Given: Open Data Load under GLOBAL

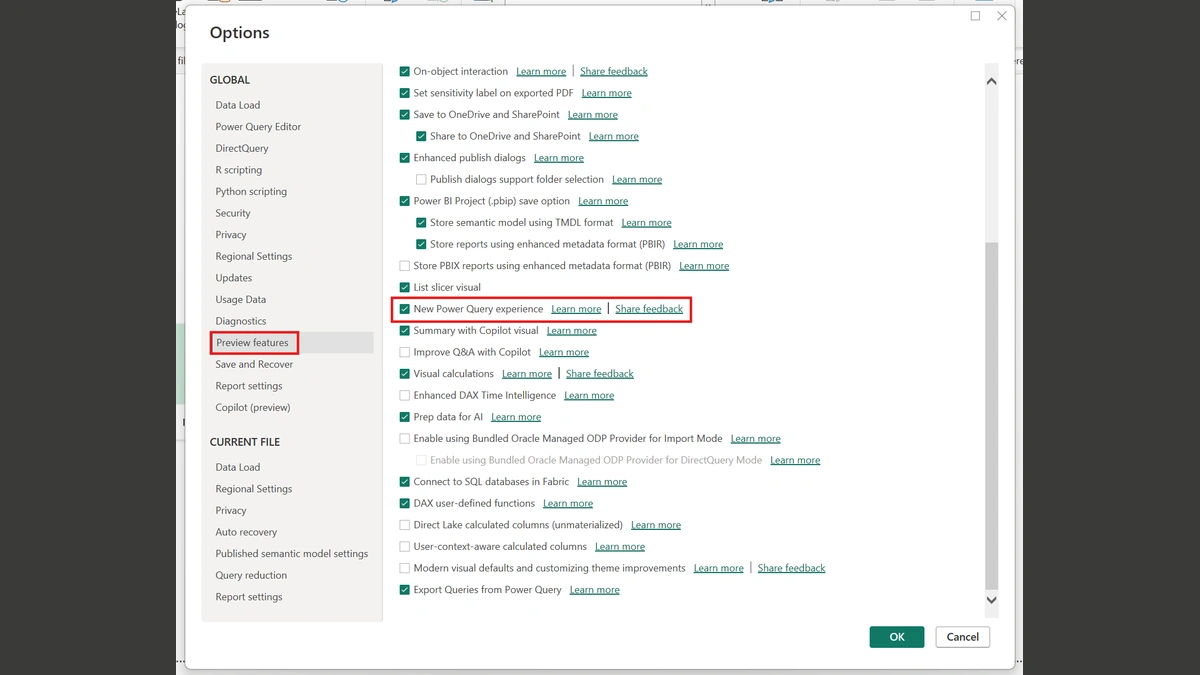Looking at the screenshot, I should coord(238,105).
